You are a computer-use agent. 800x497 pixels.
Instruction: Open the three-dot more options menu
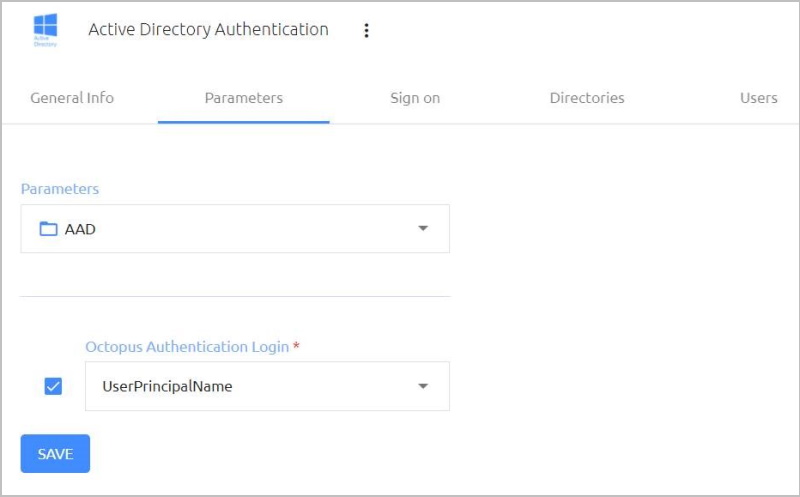pyautogui.click(x=366, y=31)
